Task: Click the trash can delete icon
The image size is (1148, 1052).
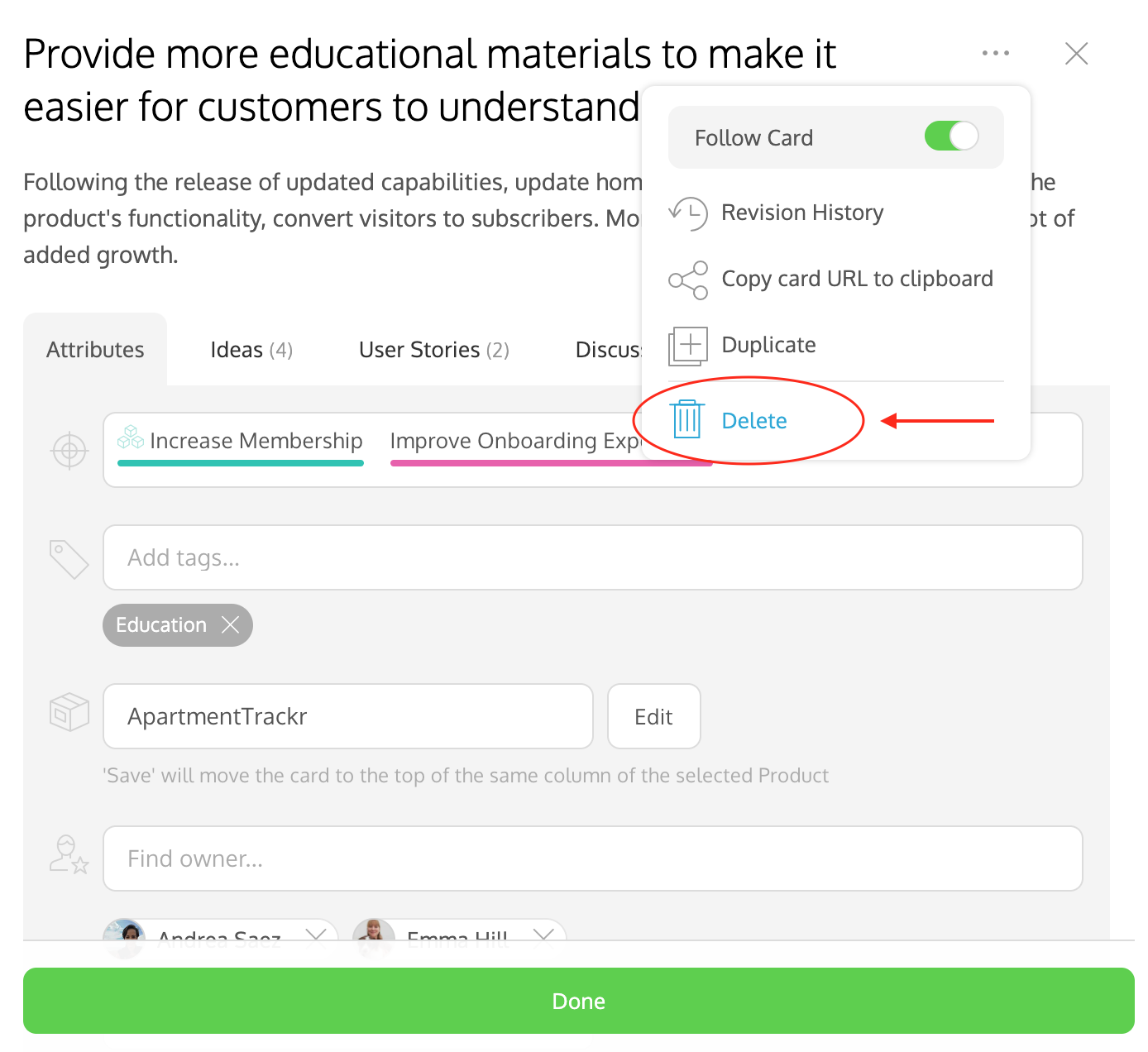Action: tap(686, 418)
